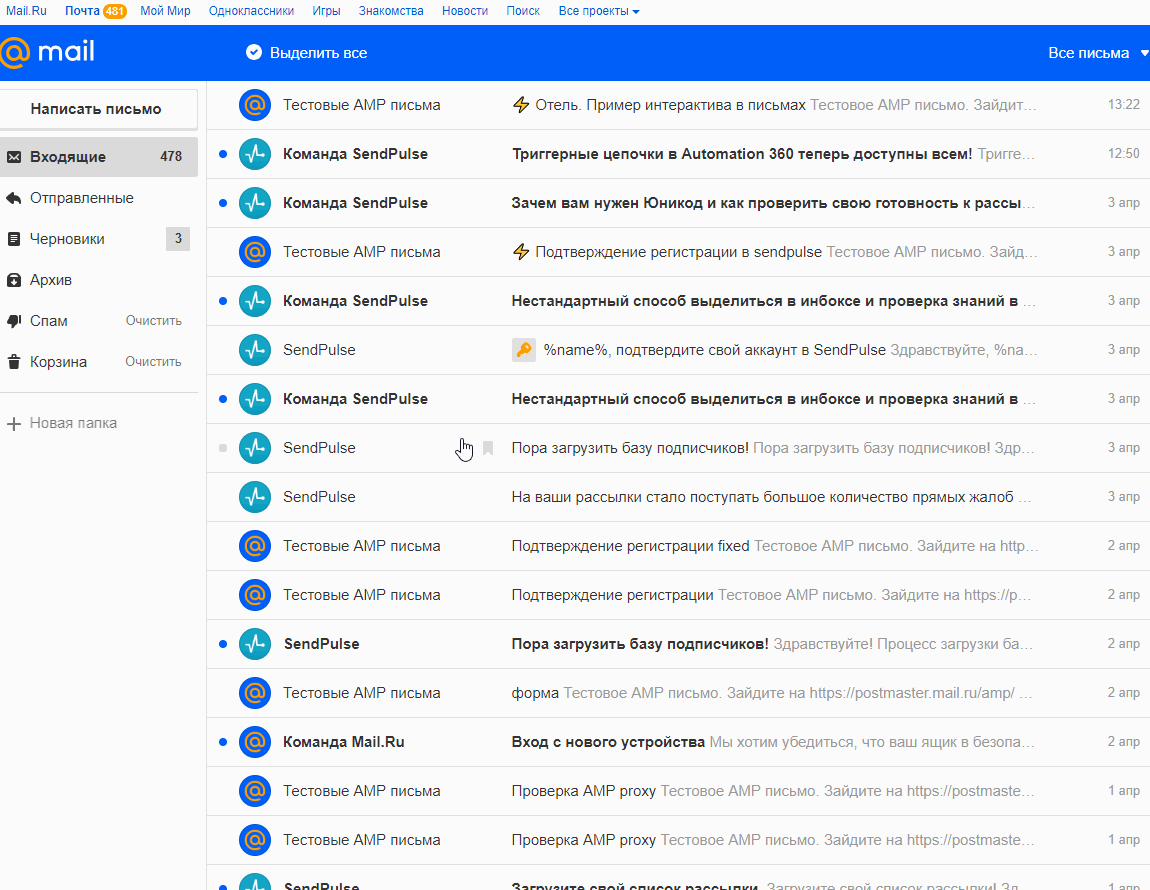Toggle the Select all checkmark icon
This screenshot has width=1150, height=890.
[x=254, y=52]
